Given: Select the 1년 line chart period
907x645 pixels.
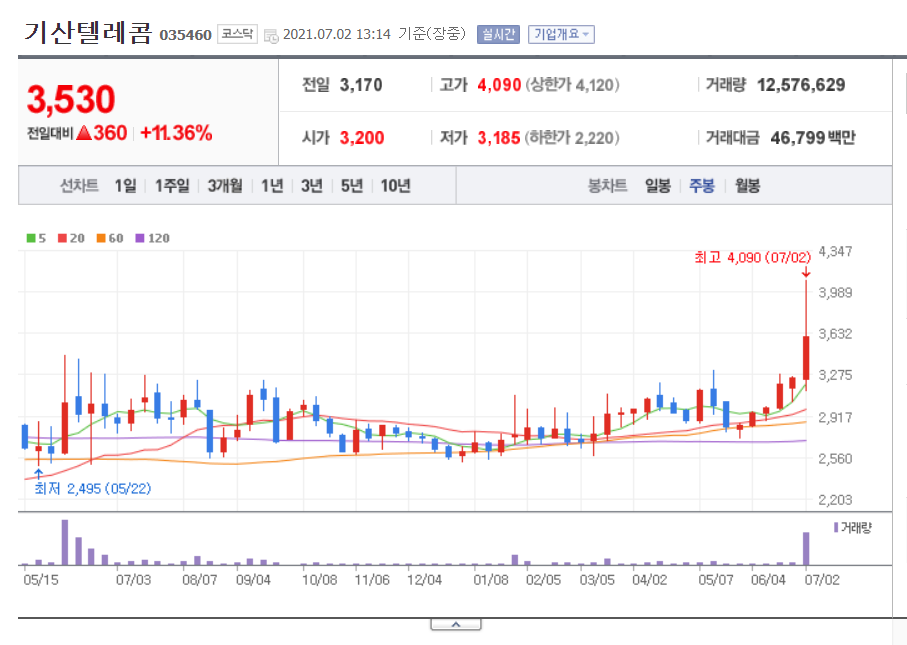Looking at the screenshot, I should [x=272, y=186].
